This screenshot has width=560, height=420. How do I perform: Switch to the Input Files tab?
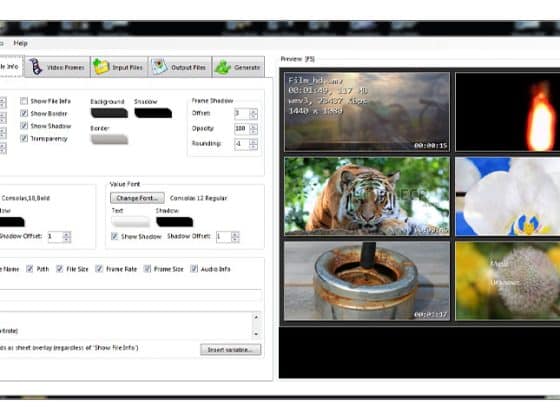coord(119,67)
